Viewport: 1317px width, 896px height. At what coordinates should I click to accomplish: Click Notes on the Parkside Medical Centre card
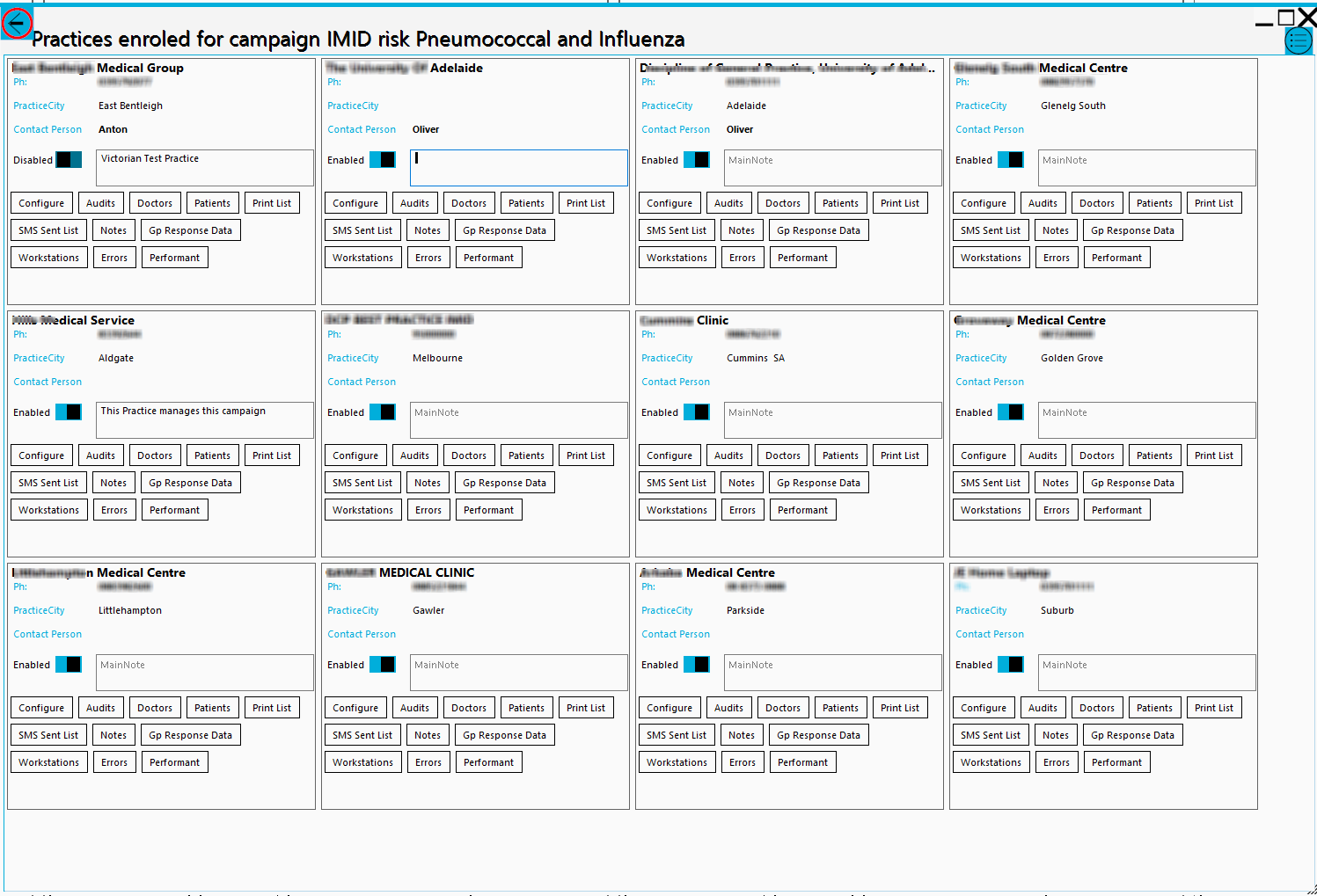[742, 734]
